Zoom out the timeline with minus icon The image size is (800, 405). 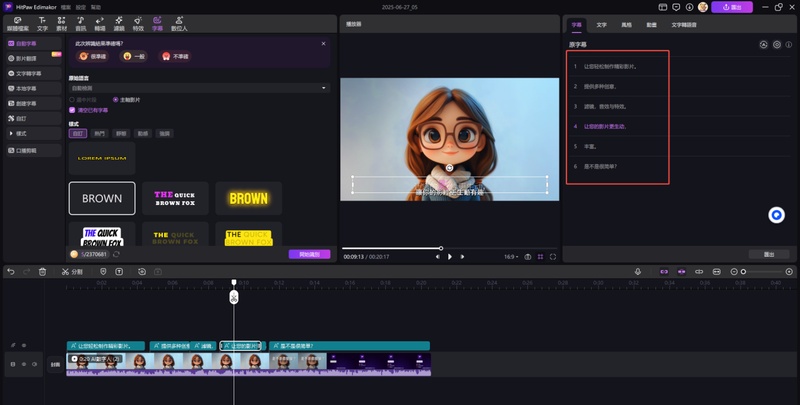(x=734, y=272)
